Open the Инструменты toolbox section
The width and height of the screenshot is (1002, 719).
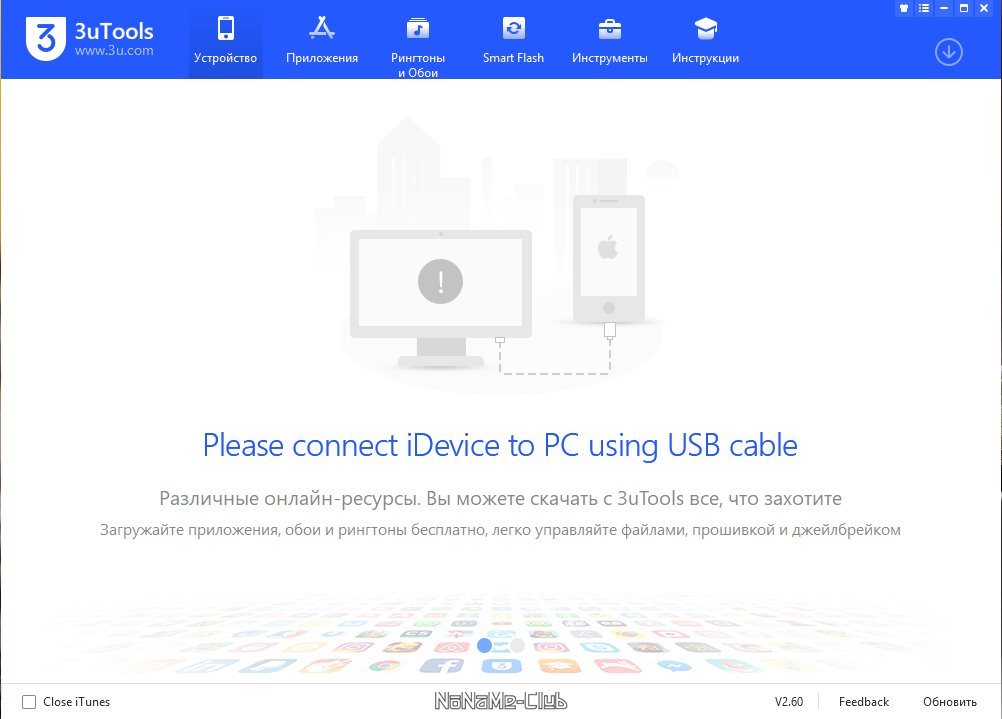pos(610,41)
